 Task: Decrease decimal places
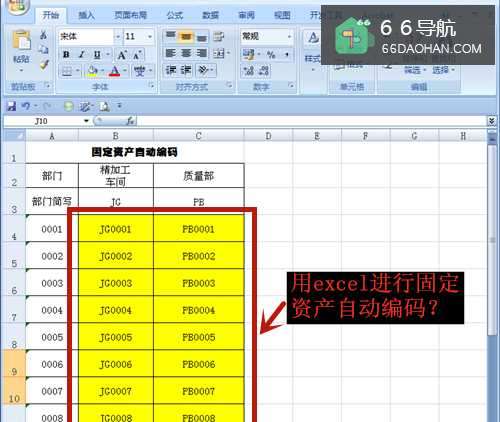[x=264, y=71]
